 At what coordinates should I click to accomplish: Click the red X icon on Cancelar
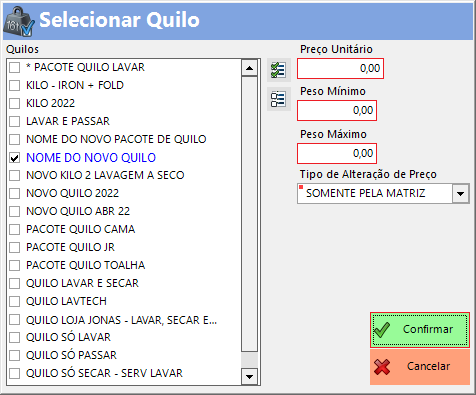382,367
